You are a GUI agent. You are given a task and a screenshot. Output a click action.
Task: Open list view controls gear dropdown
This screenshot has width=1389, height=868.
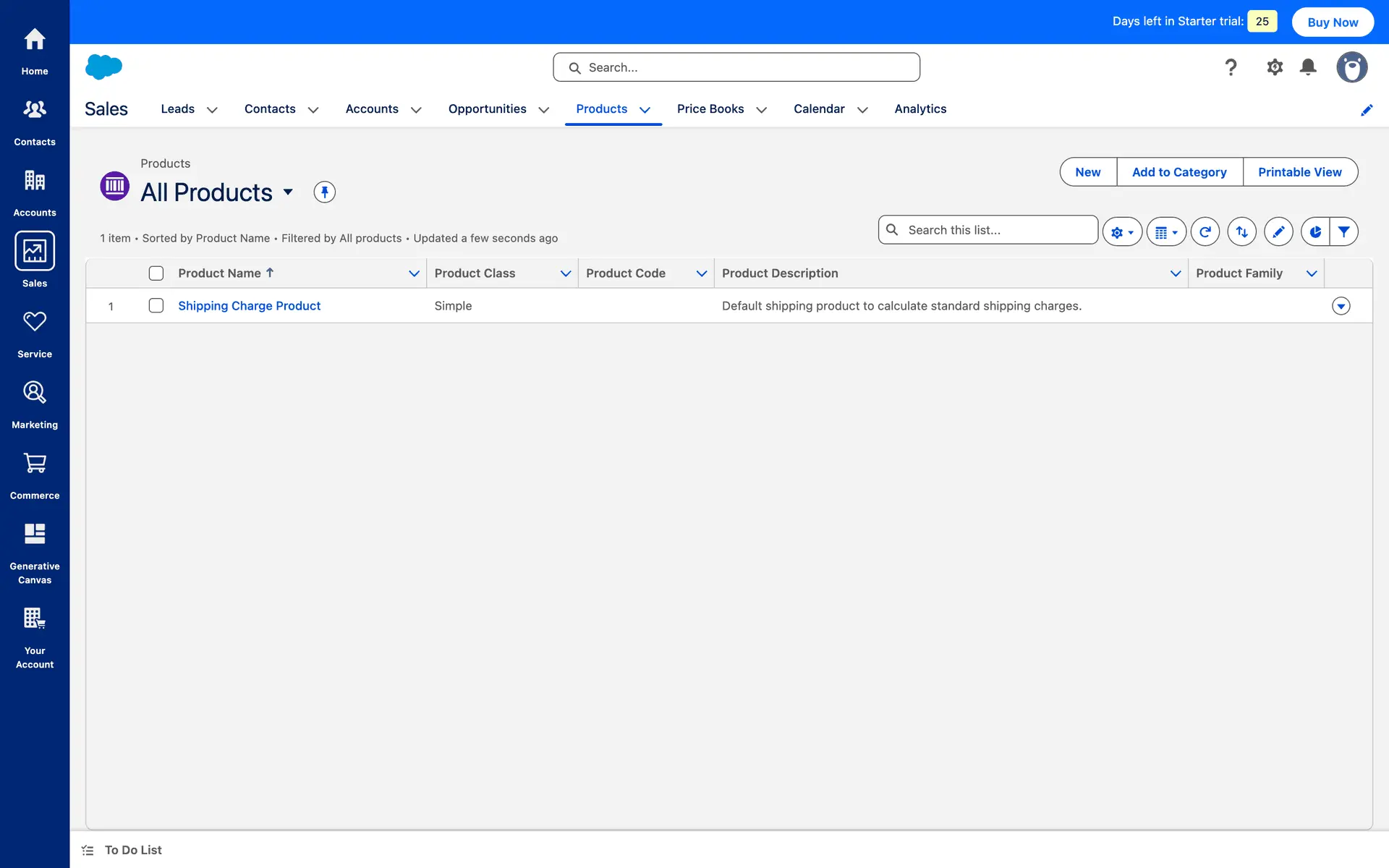point(1122,232)
